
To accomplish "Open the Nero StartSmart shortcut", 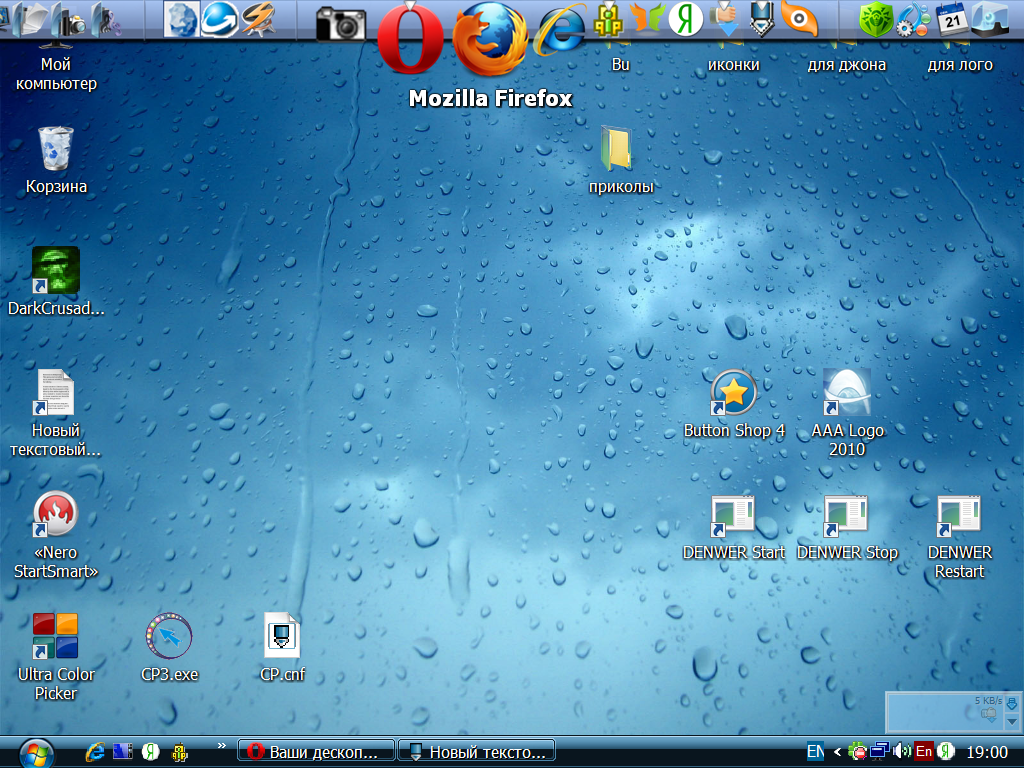I will coord(56,515).
